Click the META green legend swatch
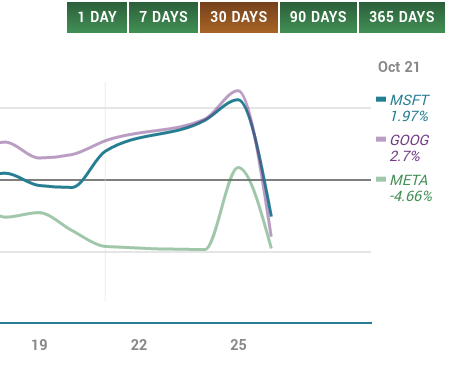 pos(381,179)
